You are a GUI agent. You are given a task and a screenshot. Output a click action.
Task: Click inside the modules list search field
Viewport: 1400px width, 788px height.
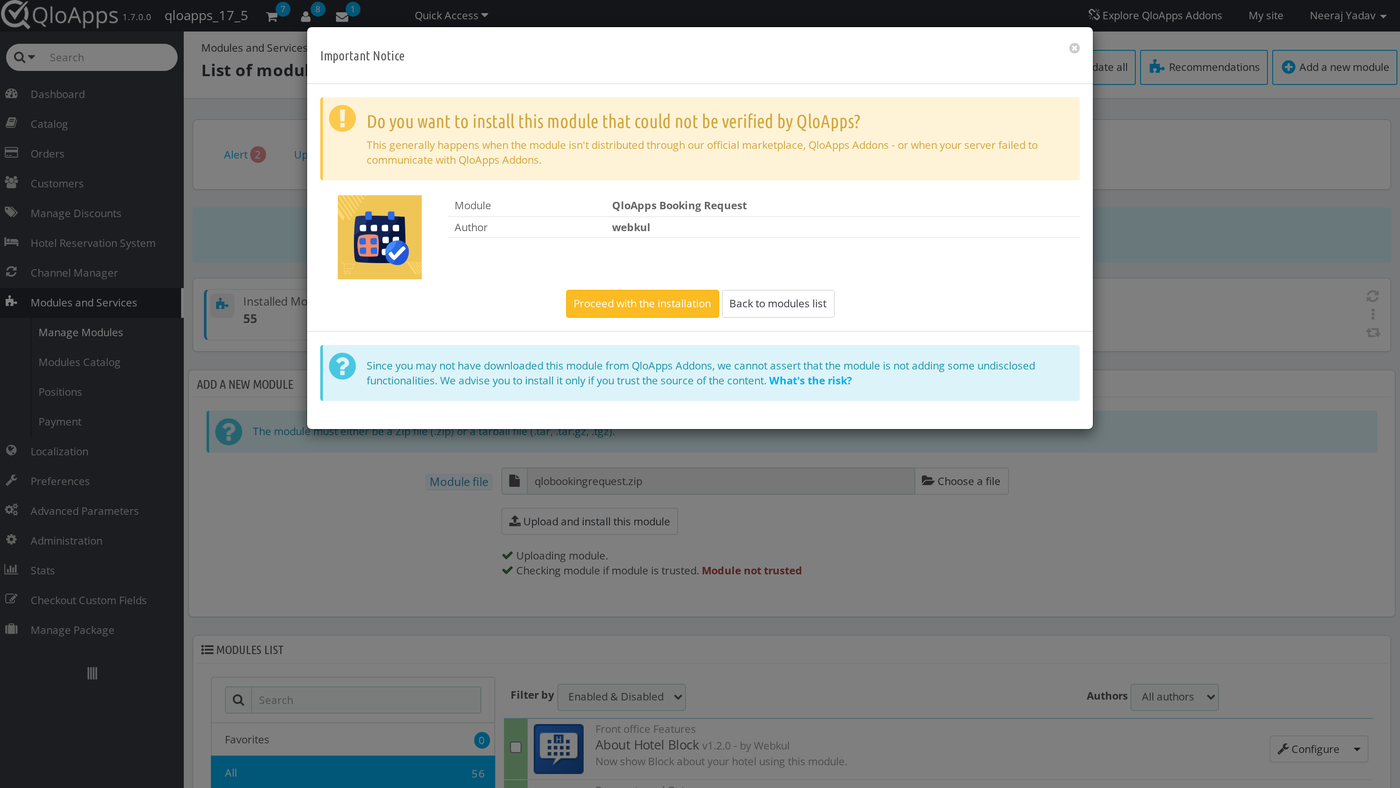coord(366,700)
